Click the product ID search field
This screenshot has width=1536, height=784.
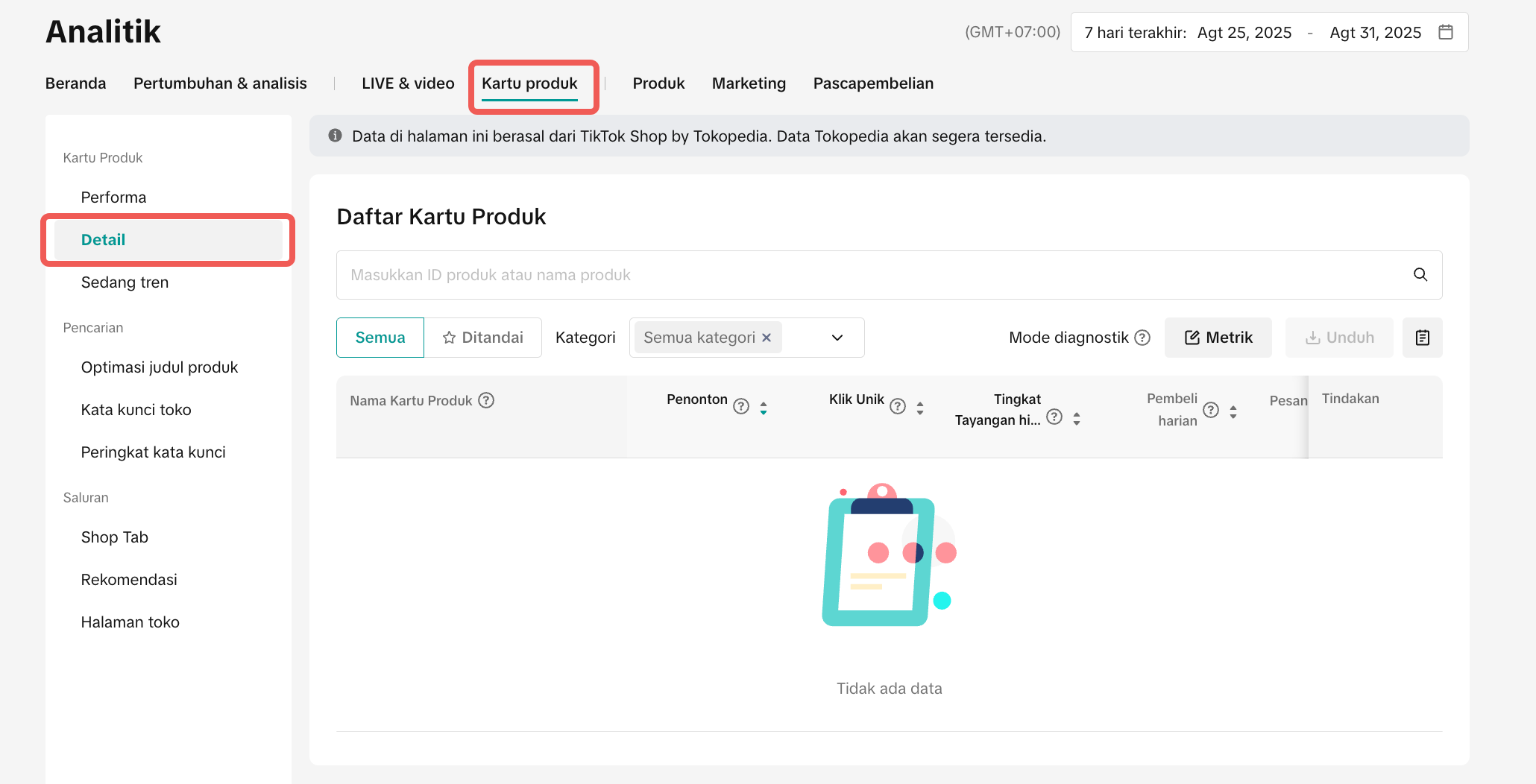pos(865,275)
